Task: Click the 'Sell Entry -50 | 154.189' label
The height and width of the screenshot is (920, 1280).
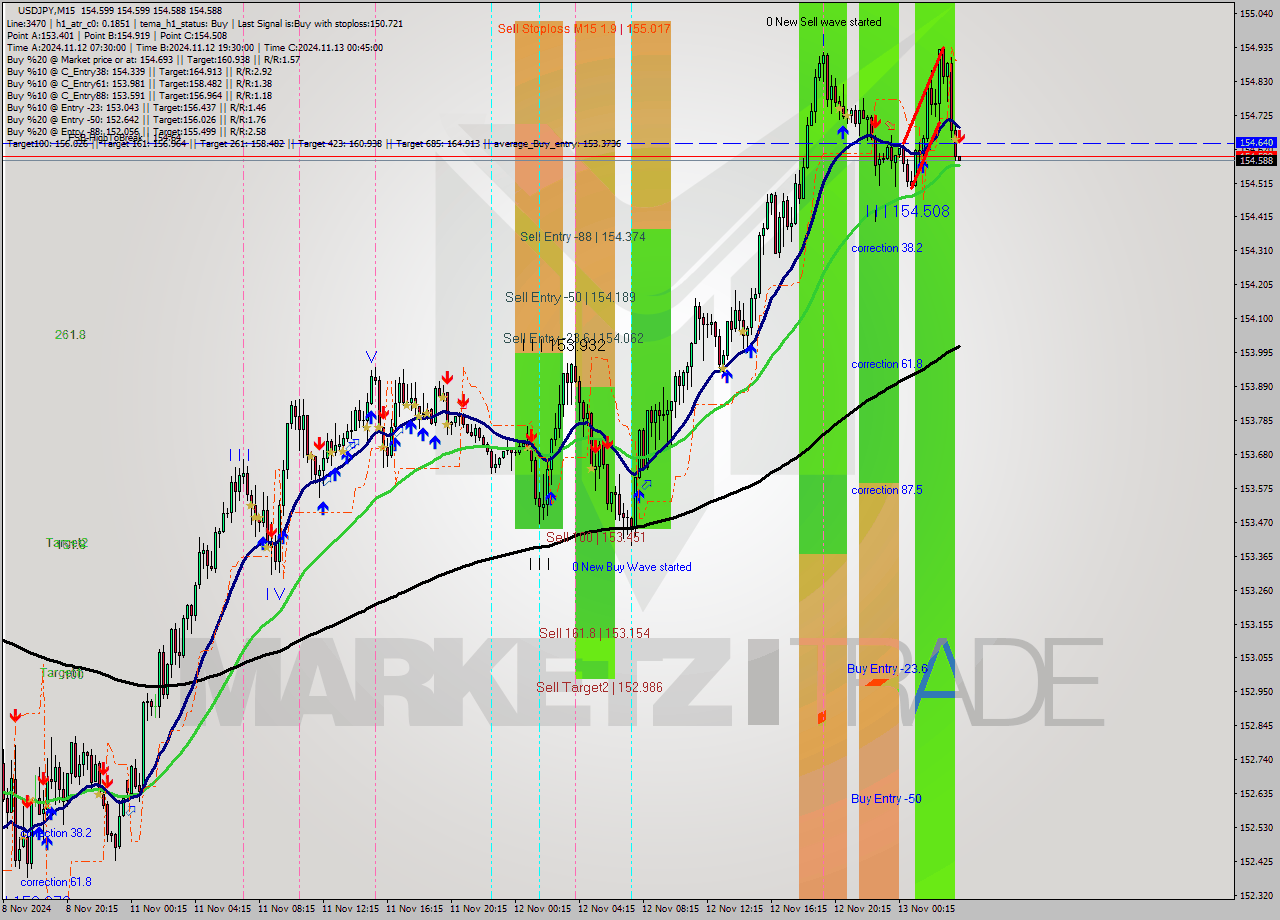Action: [570, 297]
